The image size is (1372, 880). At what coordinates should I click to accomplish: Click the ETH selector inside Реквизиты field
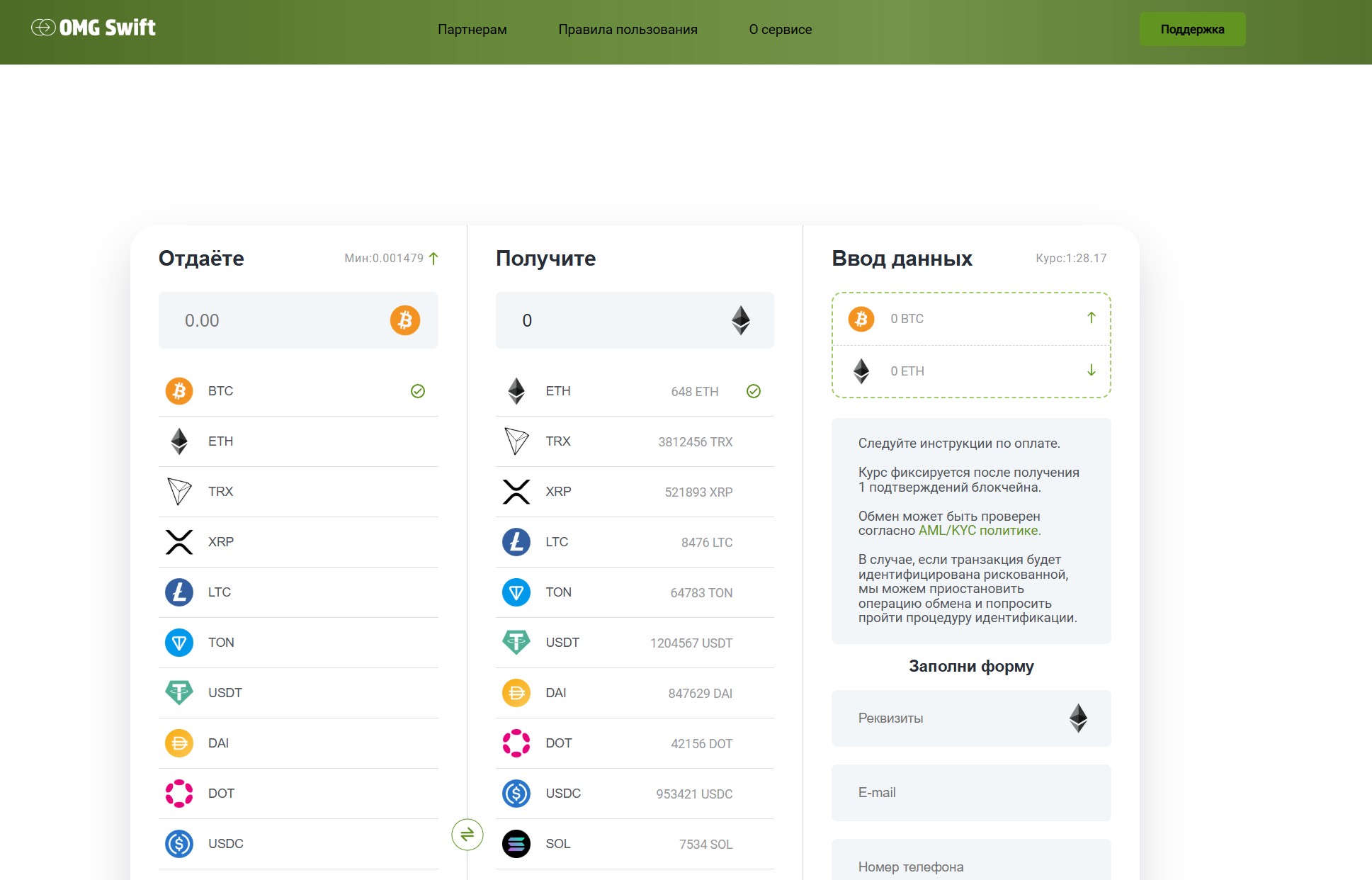1079,718
